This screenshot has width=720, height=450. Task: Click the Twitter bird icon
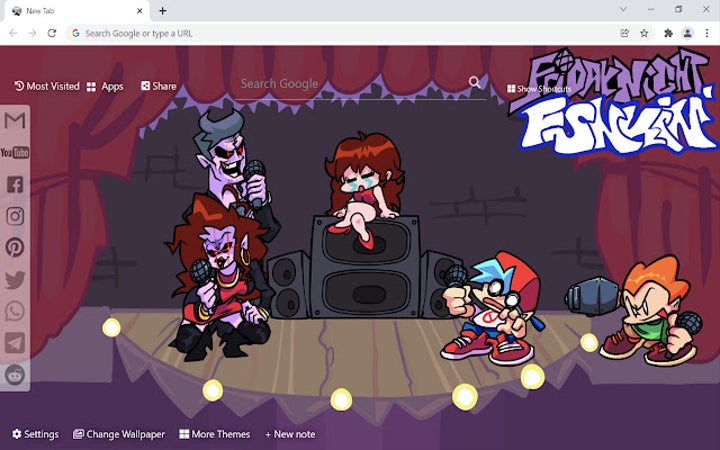[15, 280]
